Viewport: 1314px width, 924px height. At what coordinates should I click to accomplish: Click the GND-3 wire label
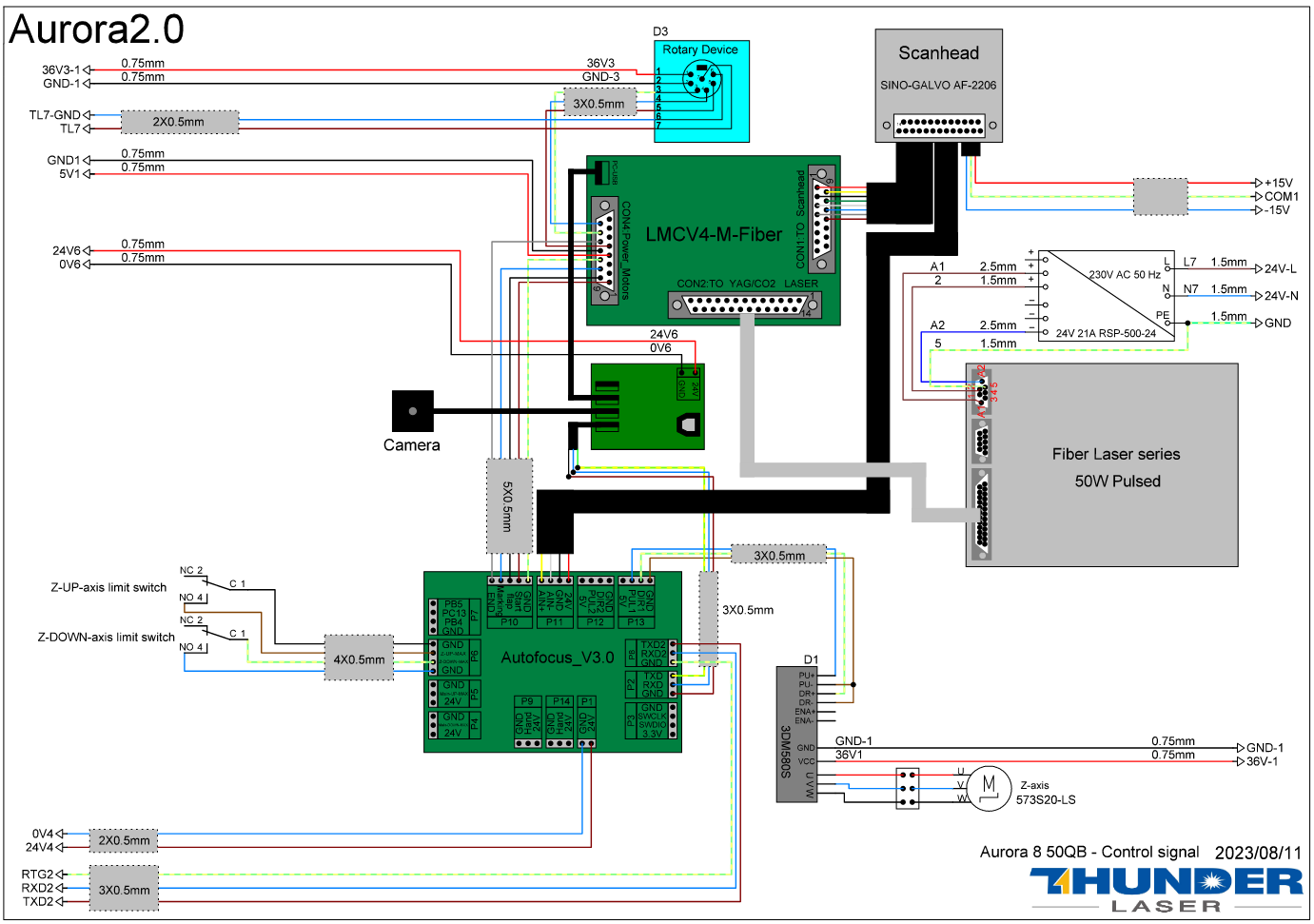point(601,77)
